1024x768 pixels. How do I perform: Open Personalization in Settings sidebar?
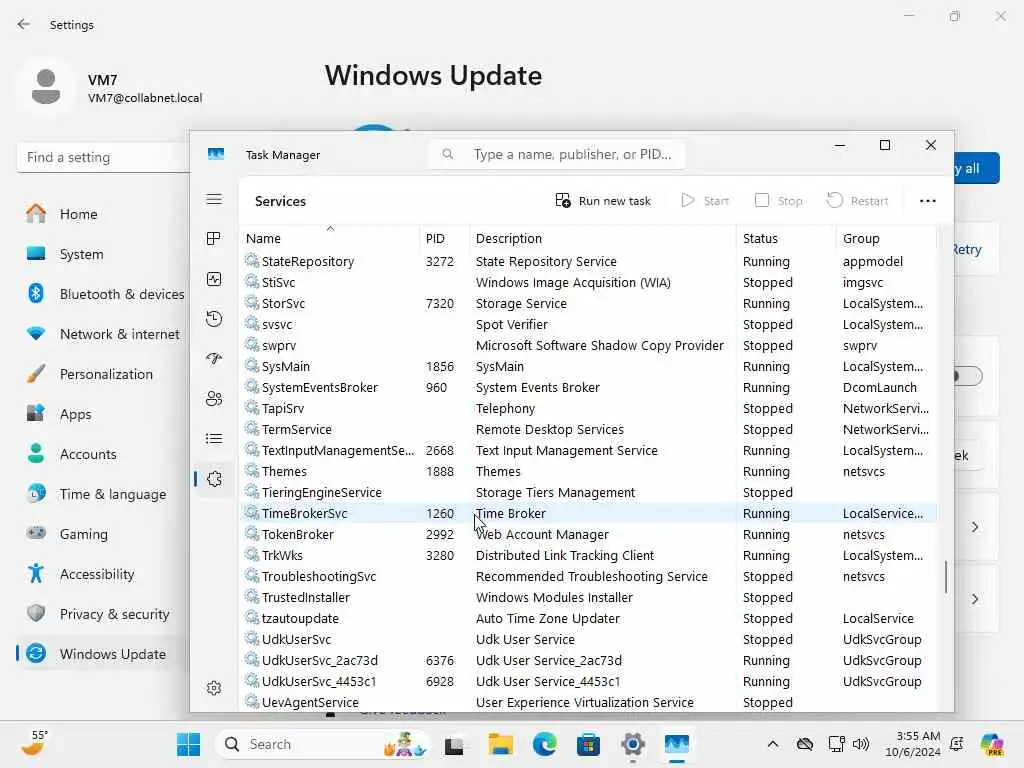[101, 374]
